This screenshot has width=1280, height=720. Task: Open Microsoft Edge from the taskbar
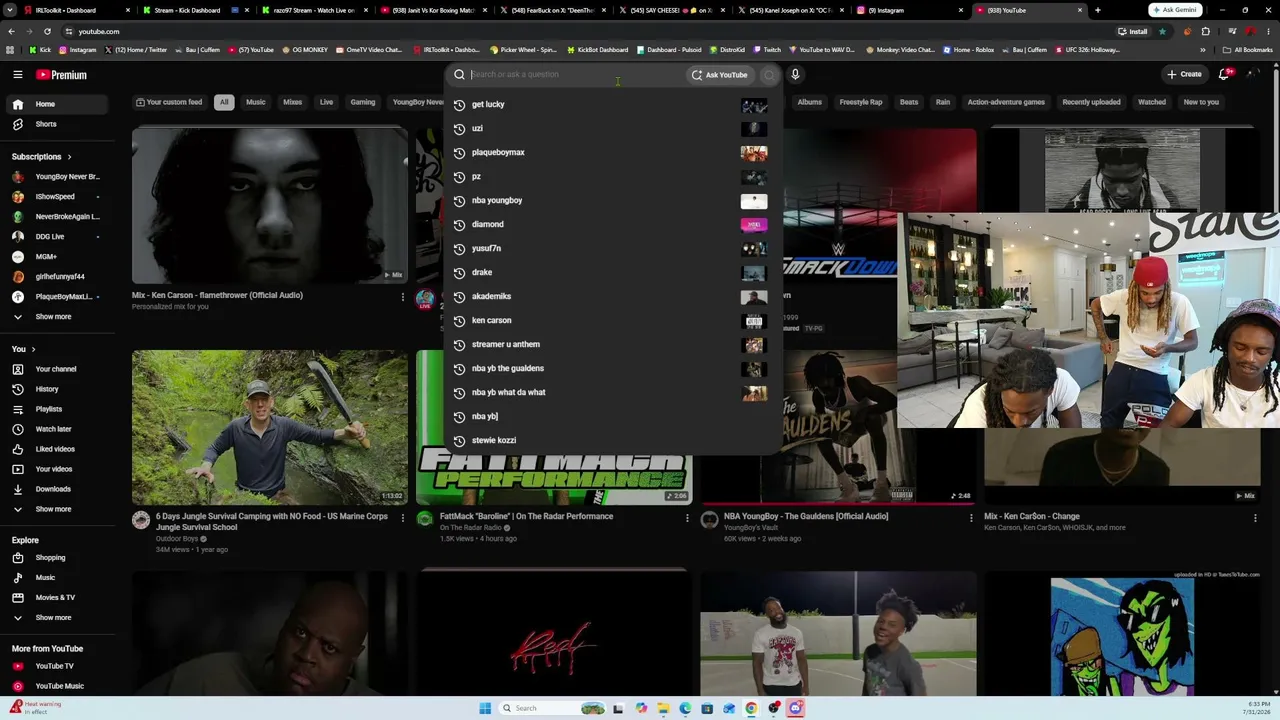click(685, 708)
